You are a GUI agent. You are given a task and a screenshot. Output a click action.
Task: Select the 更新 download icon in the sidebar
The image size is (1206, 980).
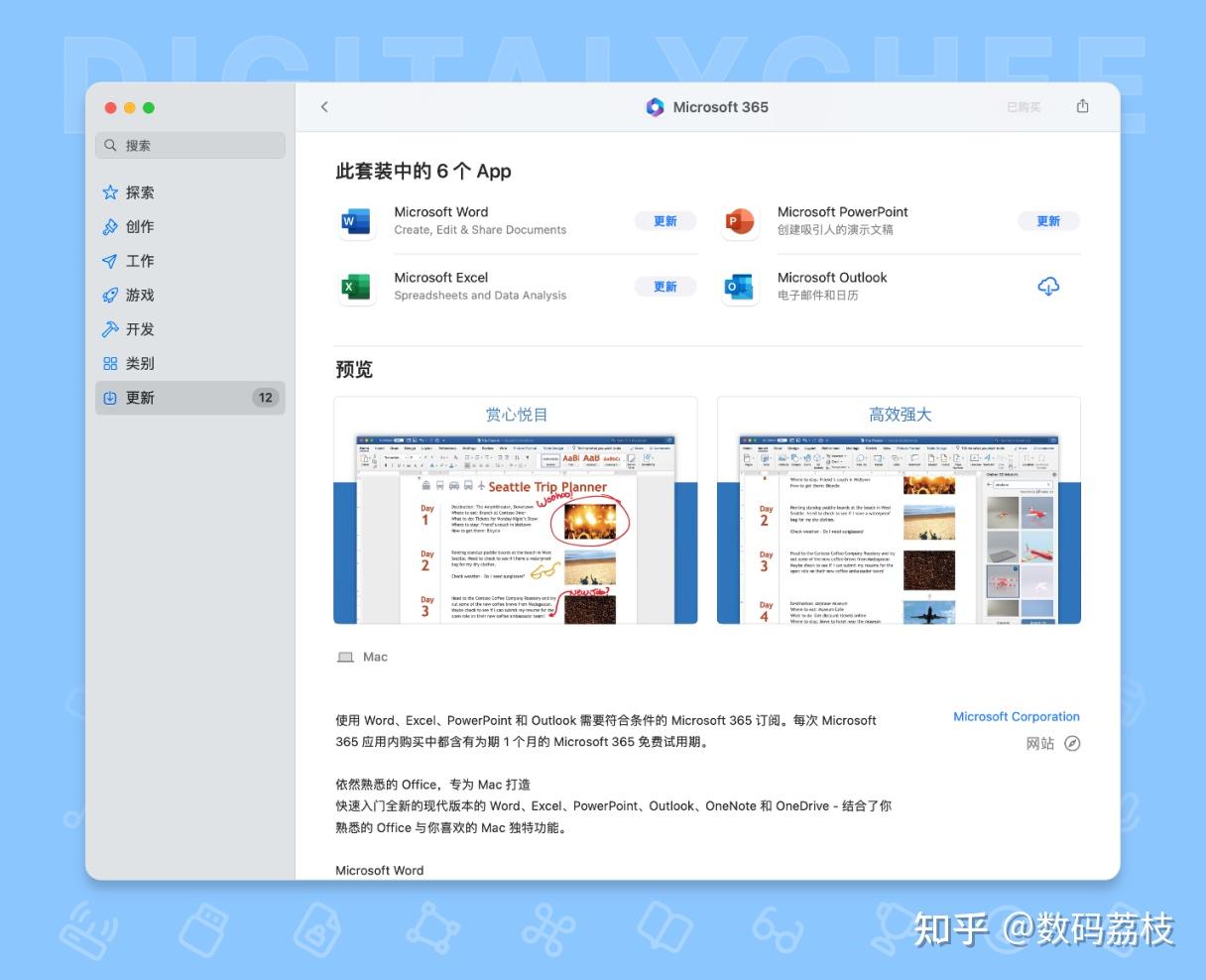click(x=110, y=398)
